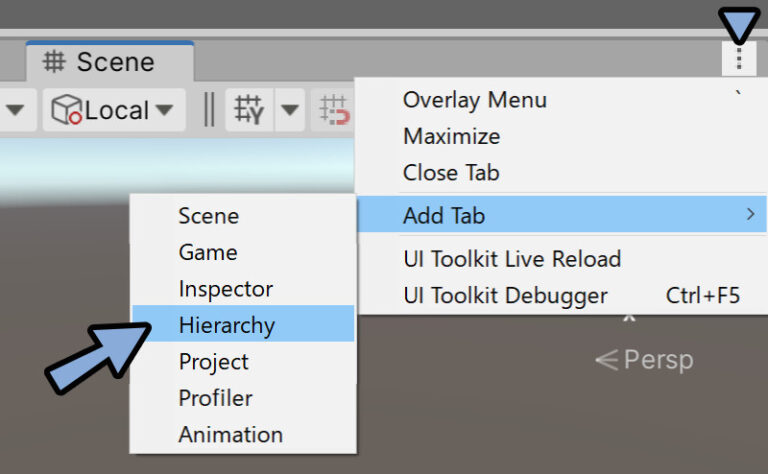
Task: Select Hierarchy from the Add Tab submenu
Action: click(226, 325)
